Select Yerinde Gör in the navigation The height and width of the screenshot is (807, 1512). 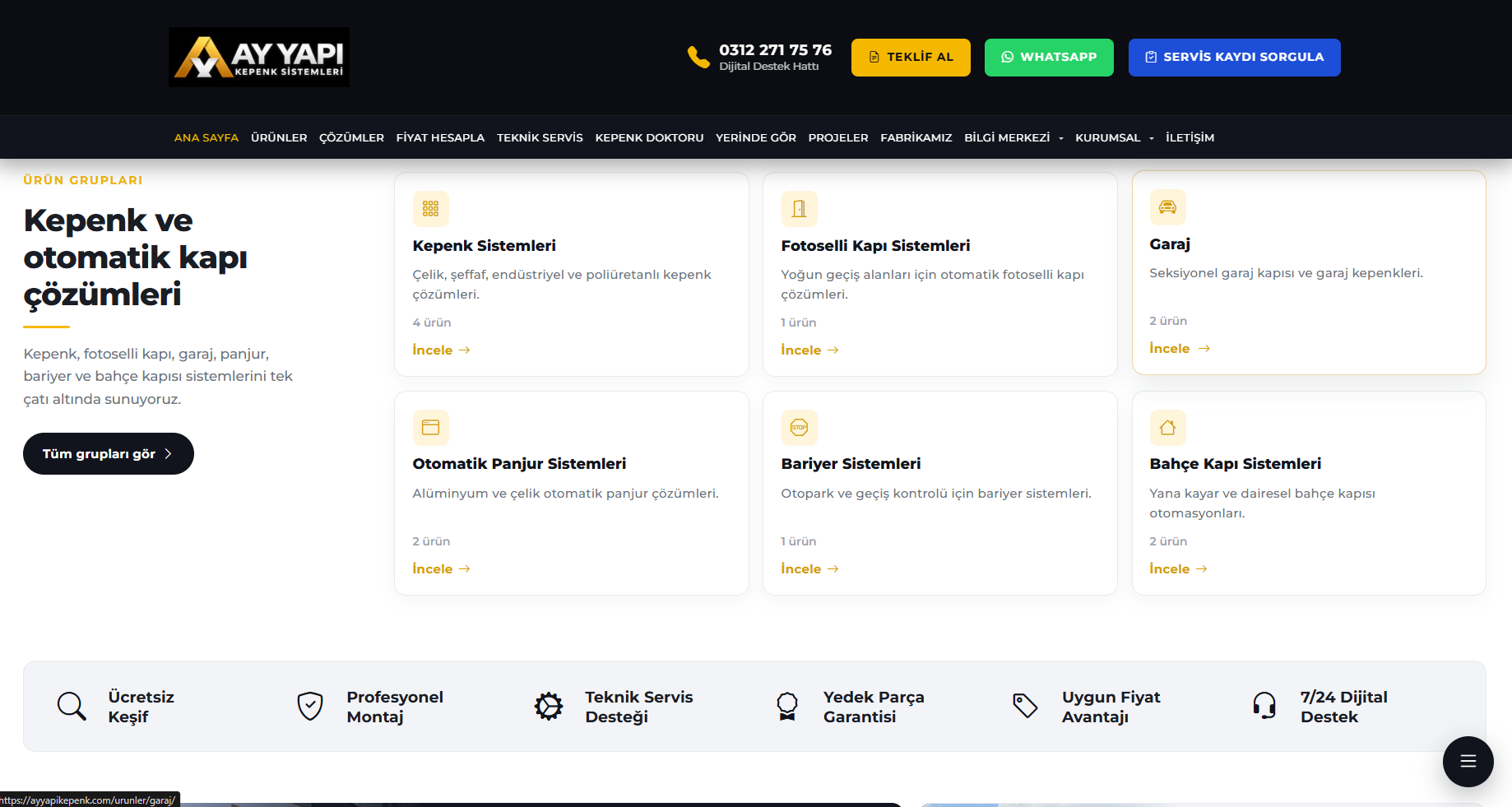pyautogui.click(x=756, y=137)
